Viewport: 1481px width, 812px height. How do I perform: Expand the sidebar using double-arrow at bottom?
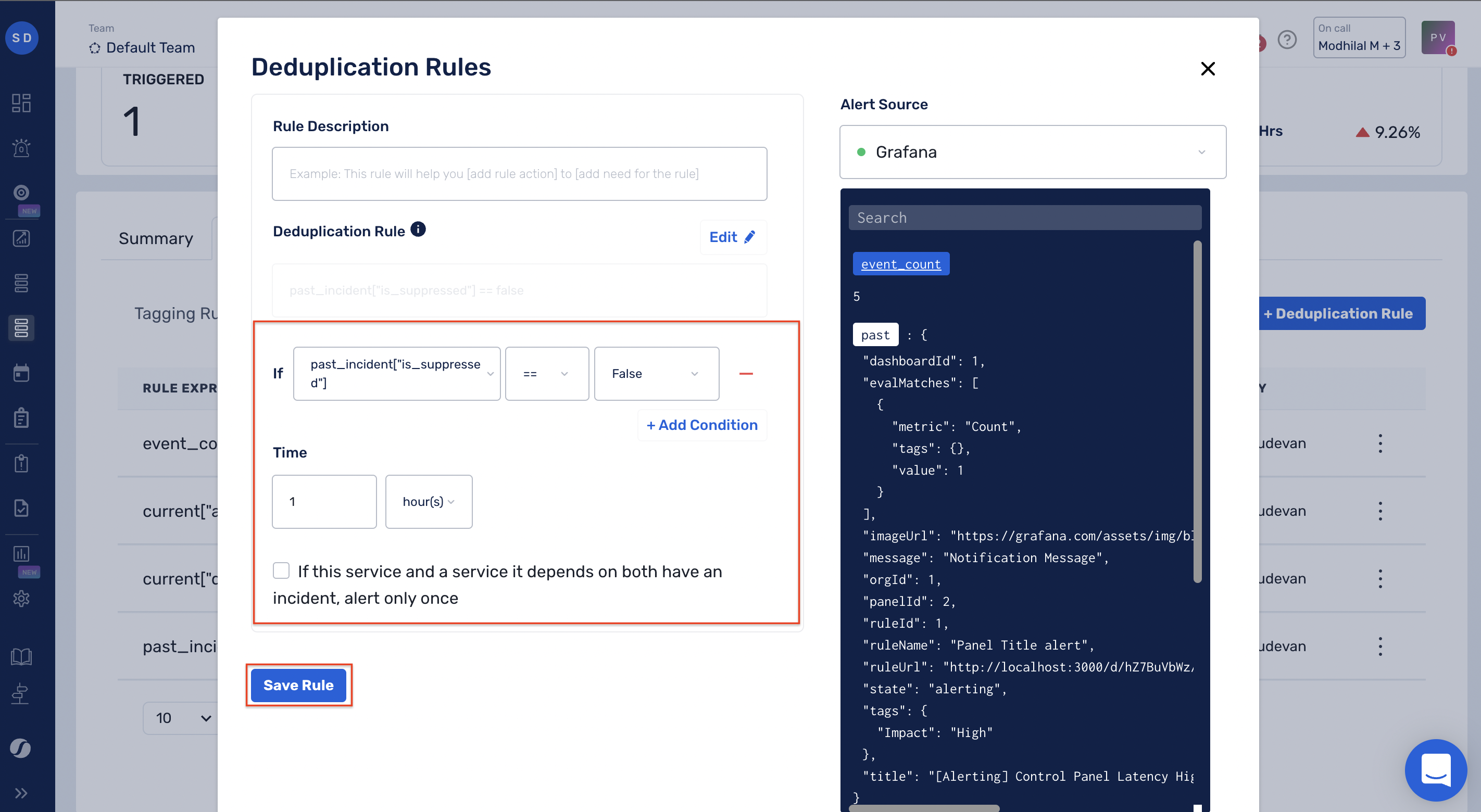tap(21, 793)
